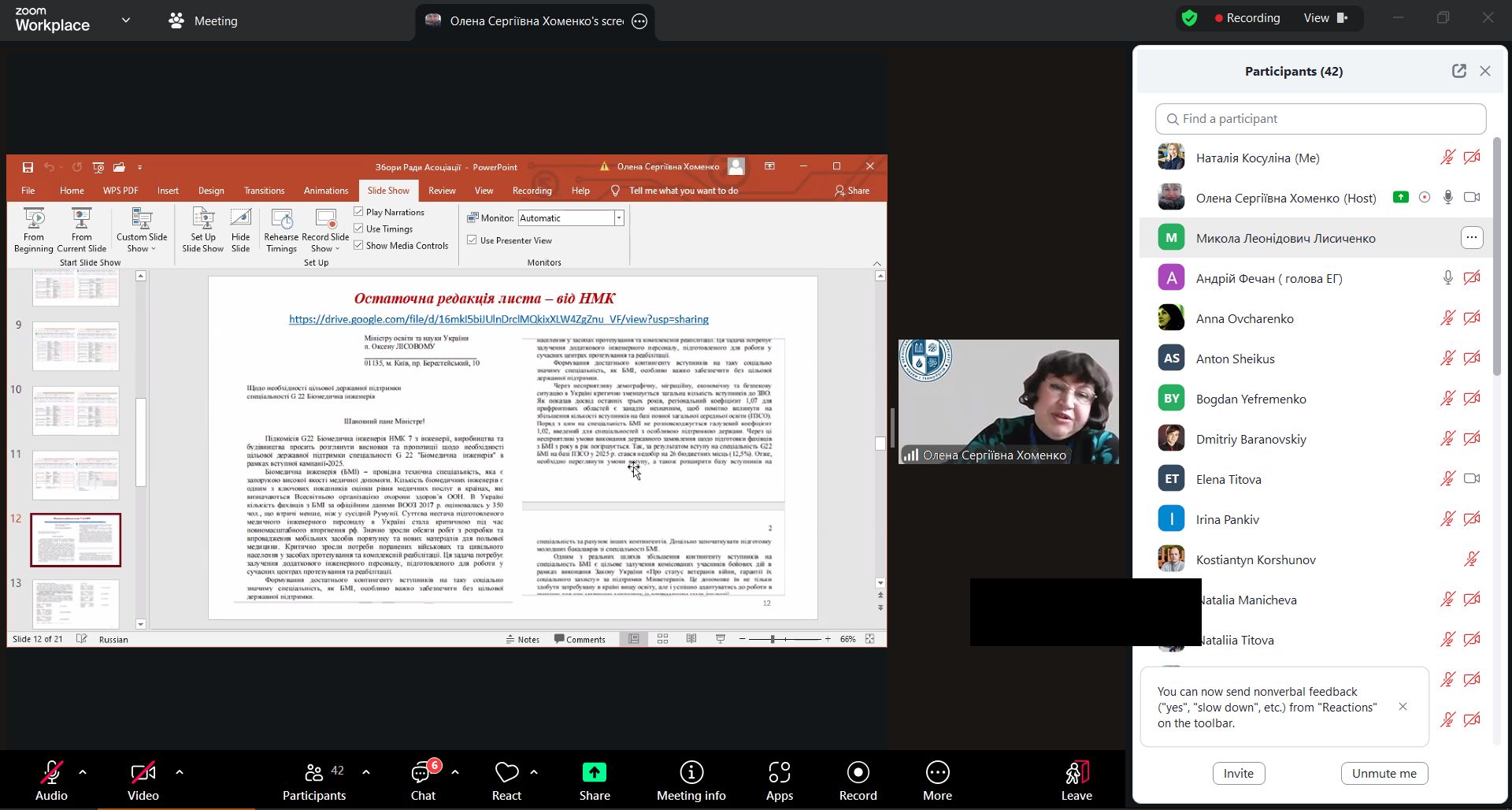
Task: Unmute the Audio microphone
Action: pos(51,780)
